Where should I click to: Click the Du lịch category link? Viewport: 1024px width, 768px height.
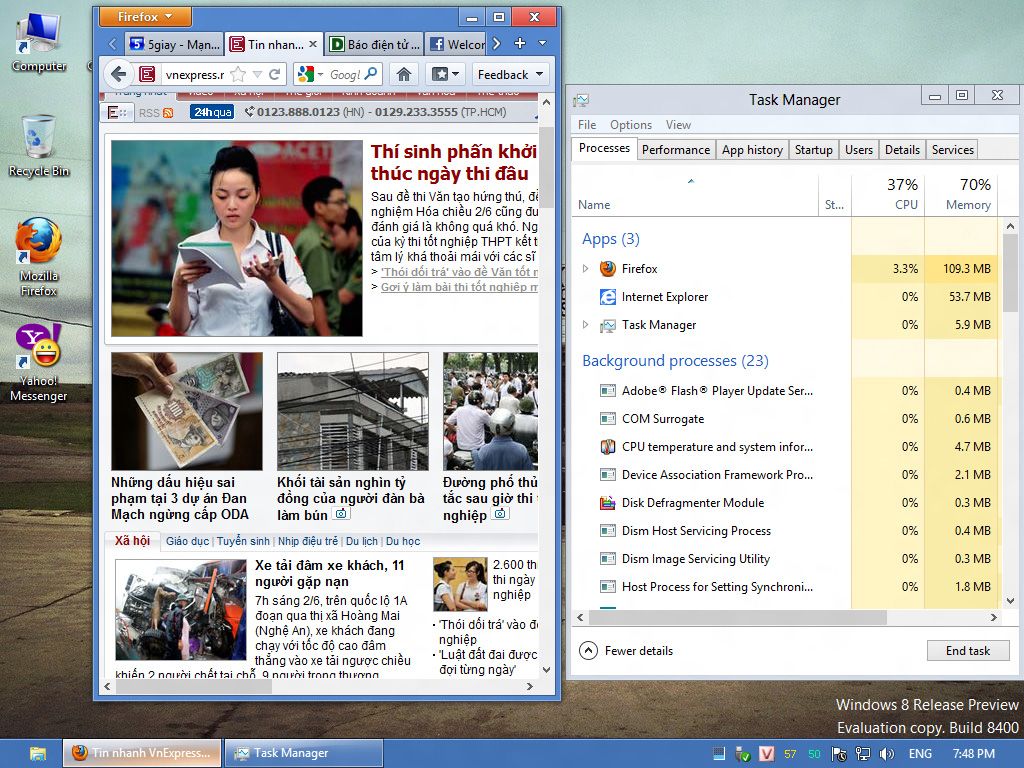click(x=362, y=541)
